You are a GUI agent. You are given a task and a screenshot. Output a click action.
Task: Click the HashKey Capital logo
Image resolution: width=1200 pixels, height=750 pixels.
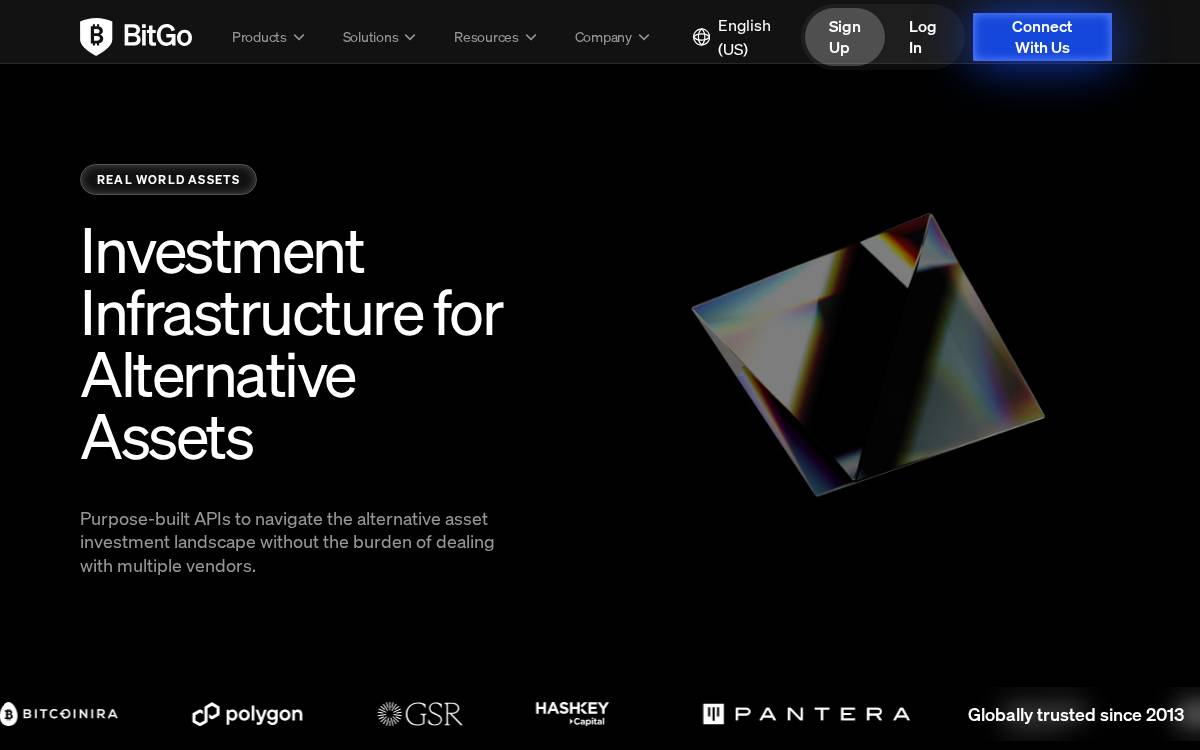[x=572, y=713]
